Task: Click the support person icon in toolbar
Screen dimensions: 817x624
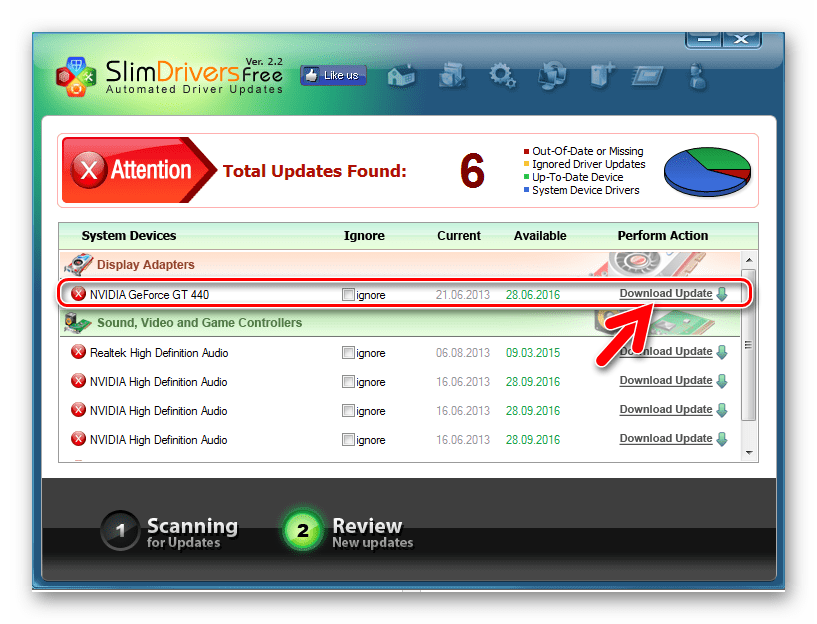Action: pos(699,75)
